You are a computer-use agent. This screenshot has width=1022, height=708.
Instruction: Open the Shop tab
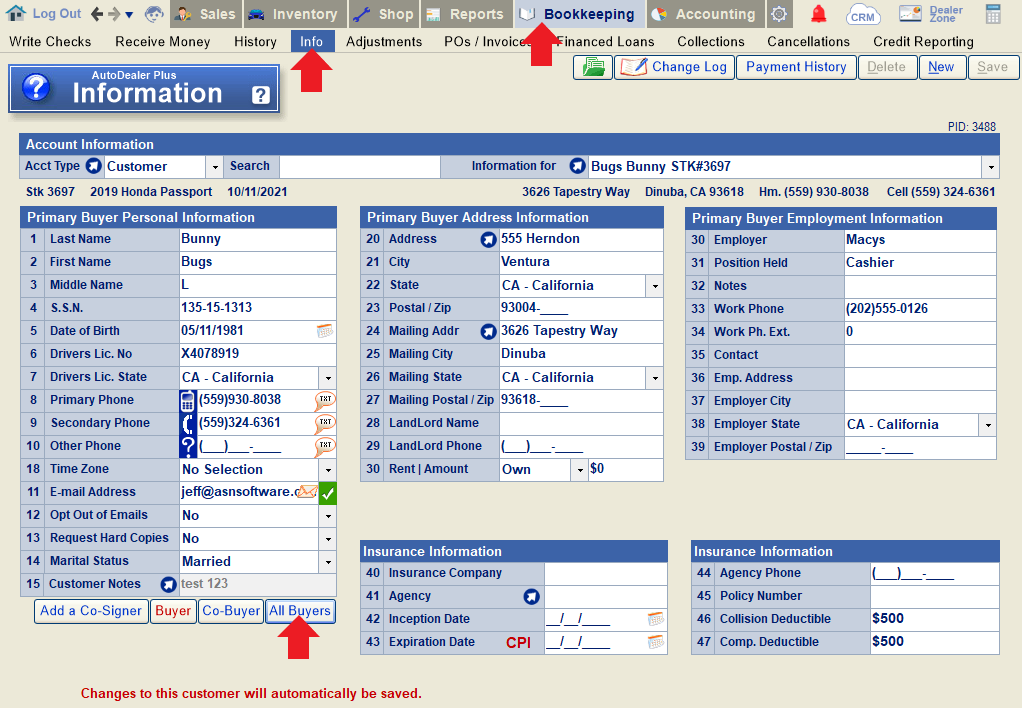(x=385, y=14)
